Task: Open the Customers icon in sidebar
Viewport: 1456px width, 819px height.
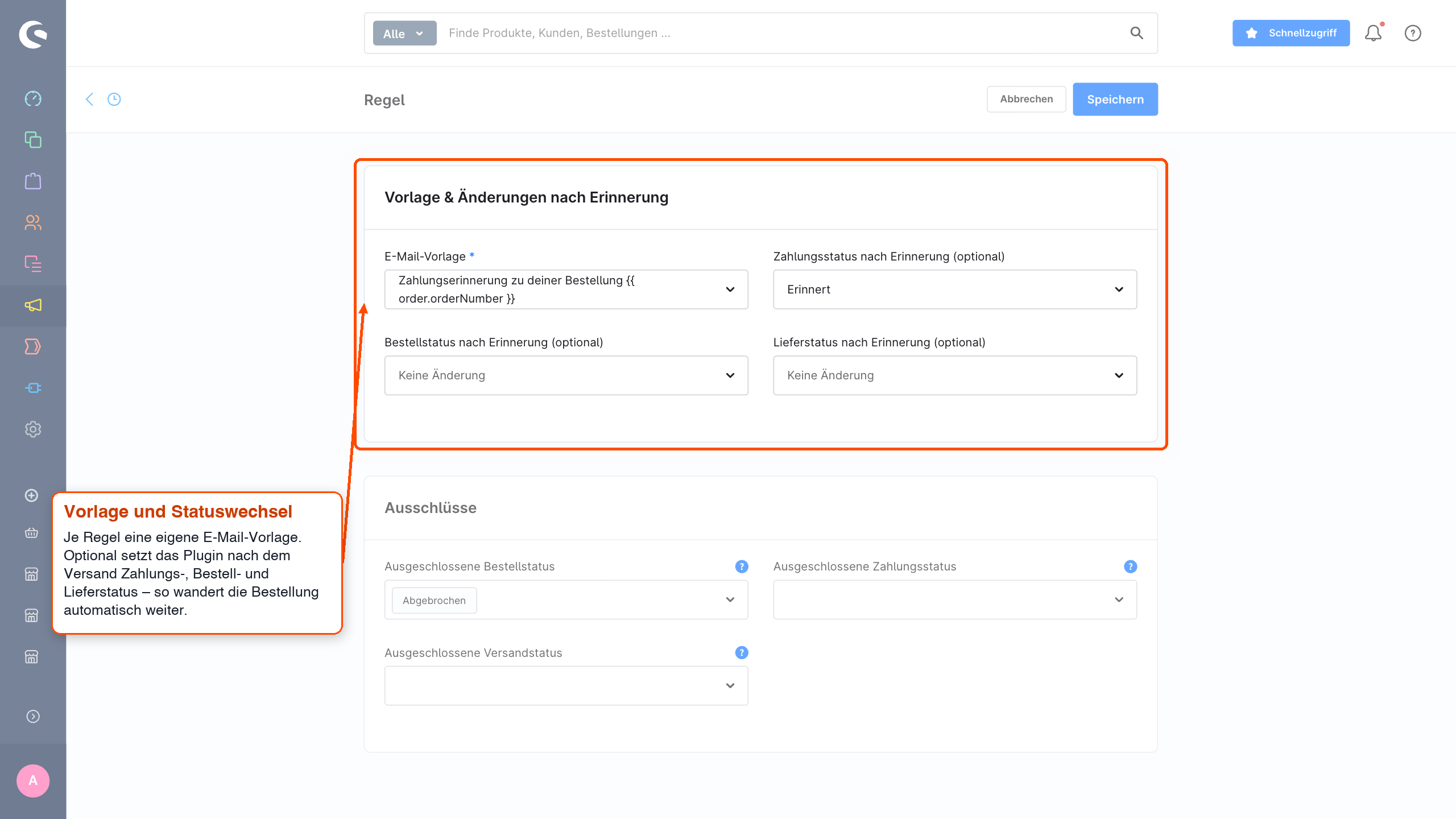Action: pyautogui.click(x=33, y=222)
